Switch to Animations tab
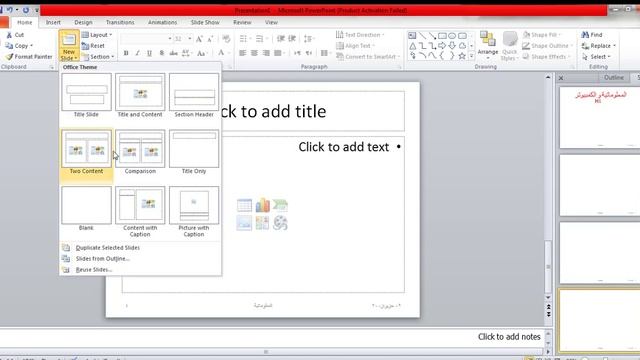 [x=162, y=22]
